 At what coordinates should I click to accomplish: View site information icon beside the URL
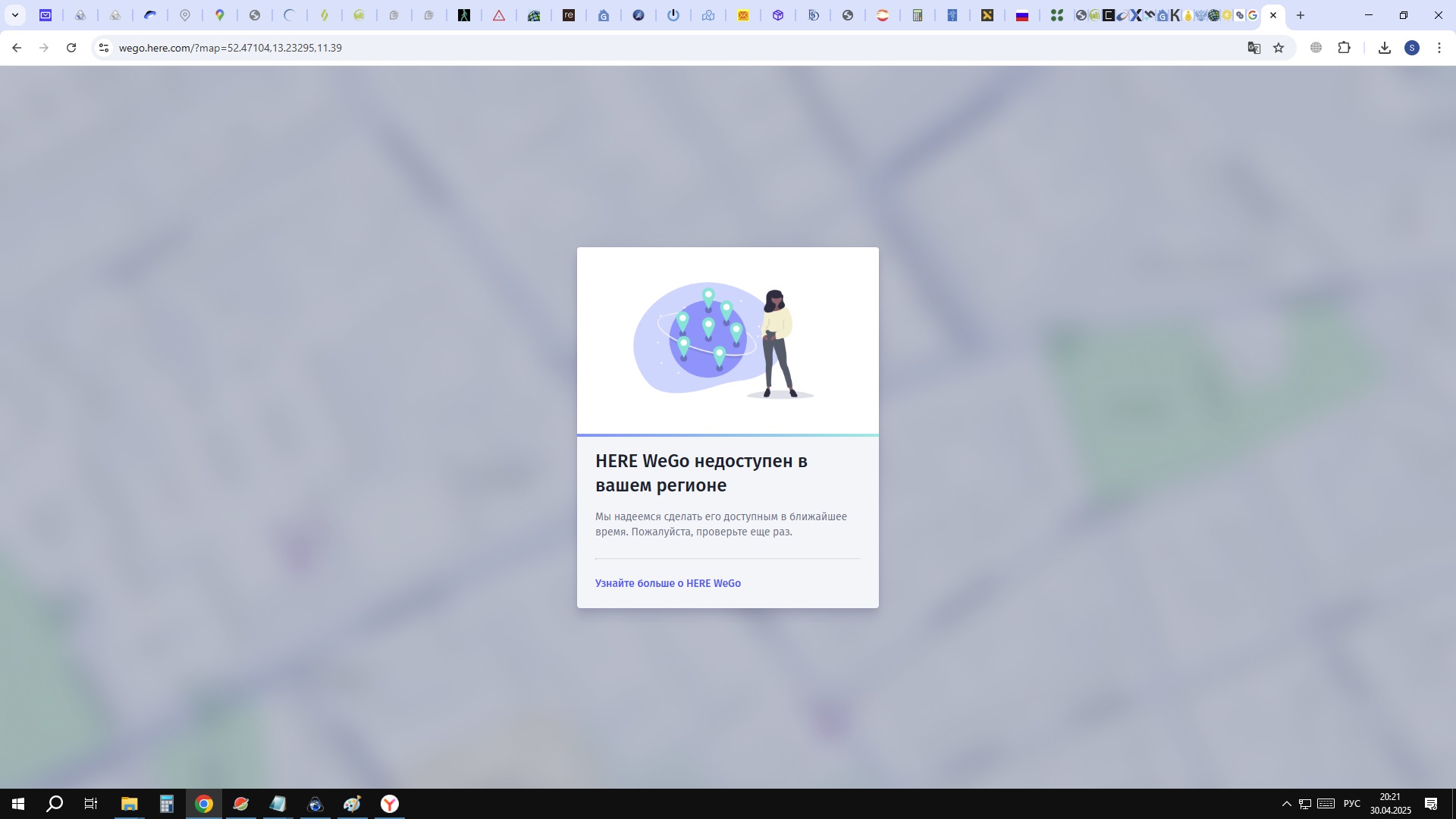(104, 48)
